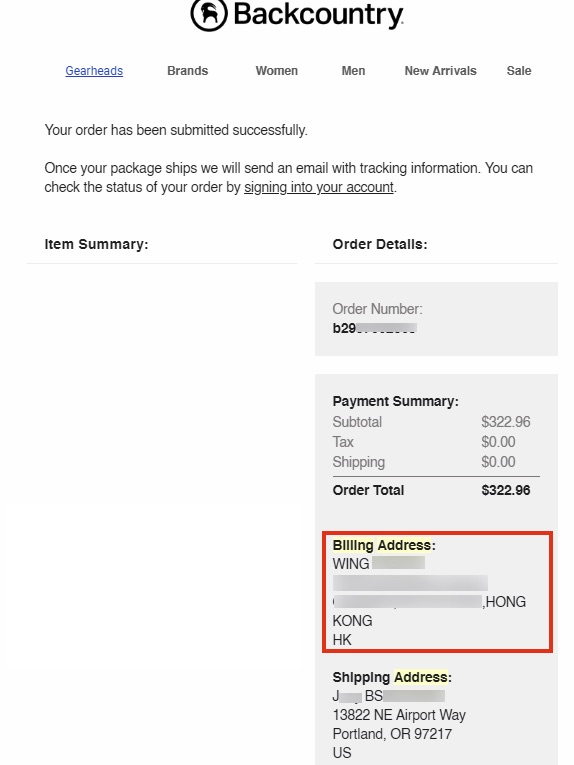Click the Backcountry goat logo icon
This screenshot has width=574, height=765.
coord(209,14)
